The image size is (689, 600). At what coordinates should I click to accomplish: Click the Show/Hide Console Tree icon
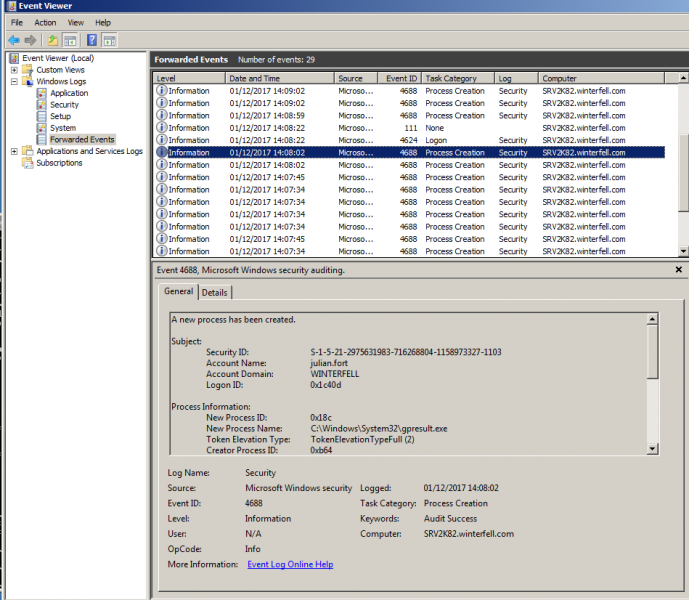(70, 40)
